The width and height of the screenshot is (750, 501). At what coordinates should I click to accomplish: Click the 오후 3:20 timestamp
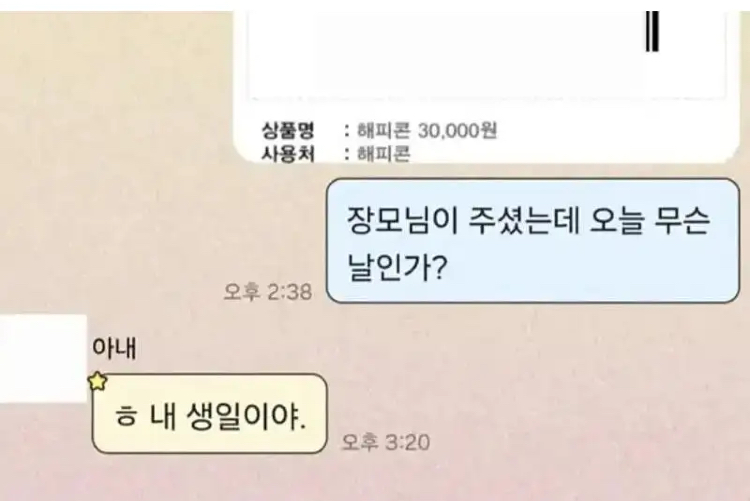[386, 442]
